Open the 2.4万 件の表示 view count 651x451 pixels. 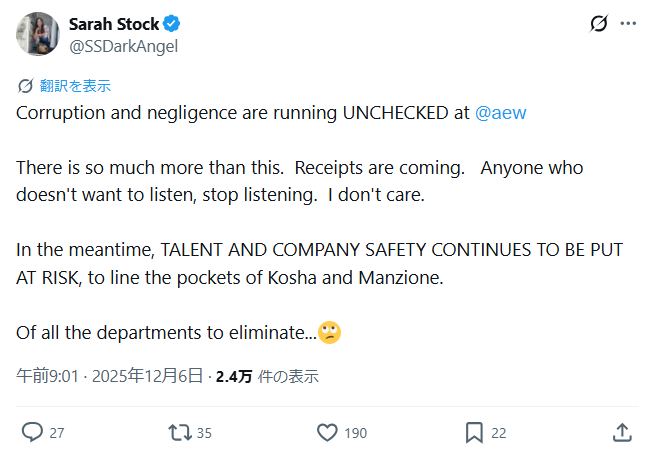tap(267, 377)
